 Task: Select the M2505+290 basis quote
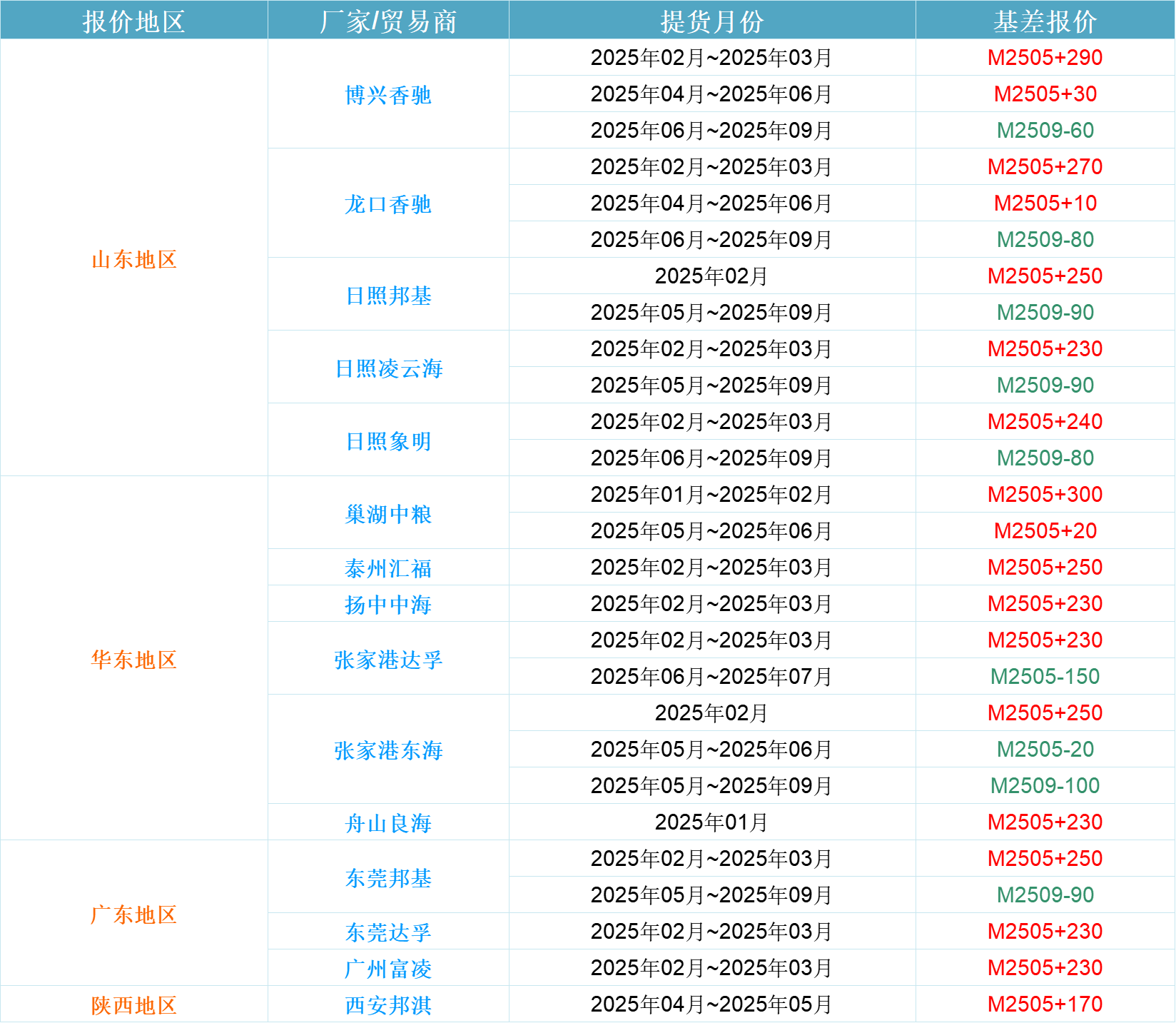[1045, 58]
